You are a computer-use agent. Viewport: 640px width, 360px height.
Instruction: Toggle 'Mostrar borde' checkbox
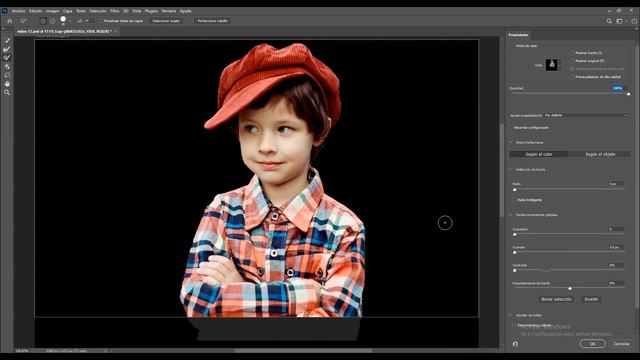[x=572, y=53]
